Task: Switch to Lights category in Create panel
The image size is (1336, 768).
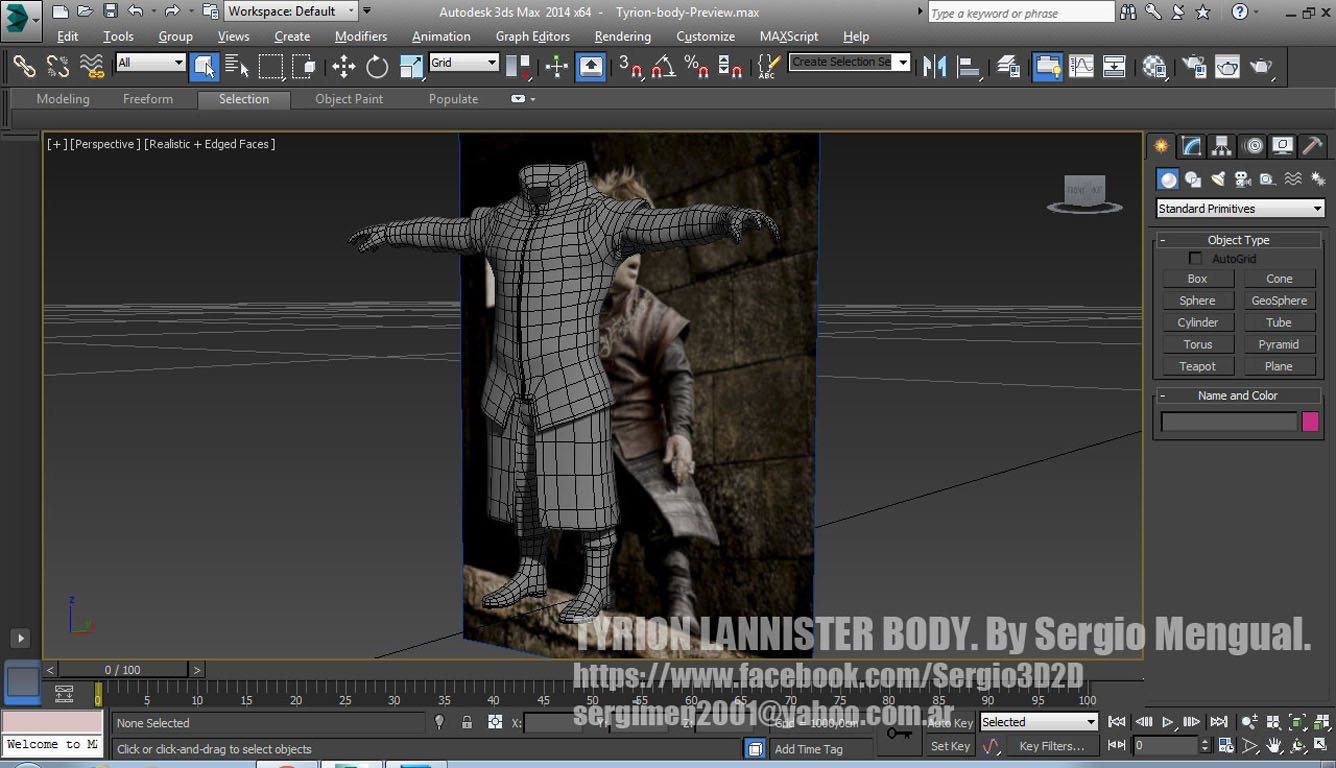Action: (1218, 179)
